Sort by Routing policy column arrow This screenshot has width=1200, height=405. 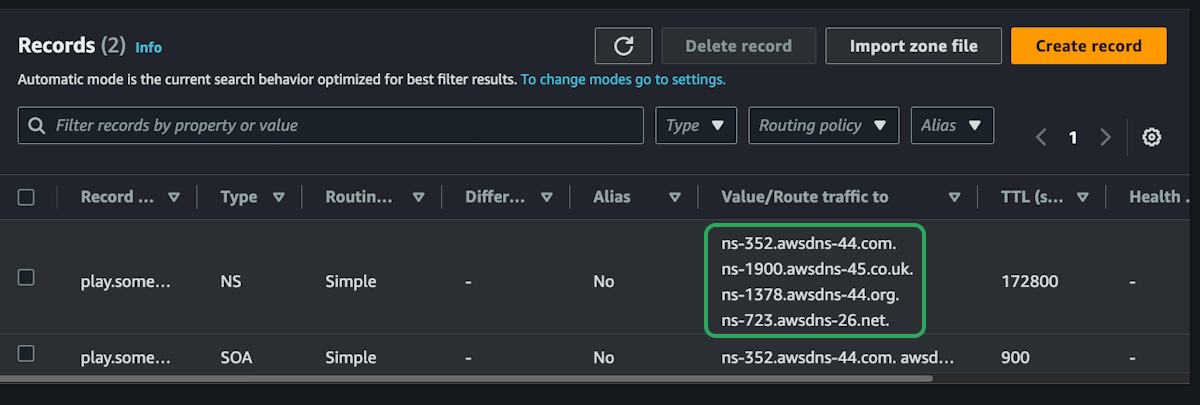pos(418,197)
